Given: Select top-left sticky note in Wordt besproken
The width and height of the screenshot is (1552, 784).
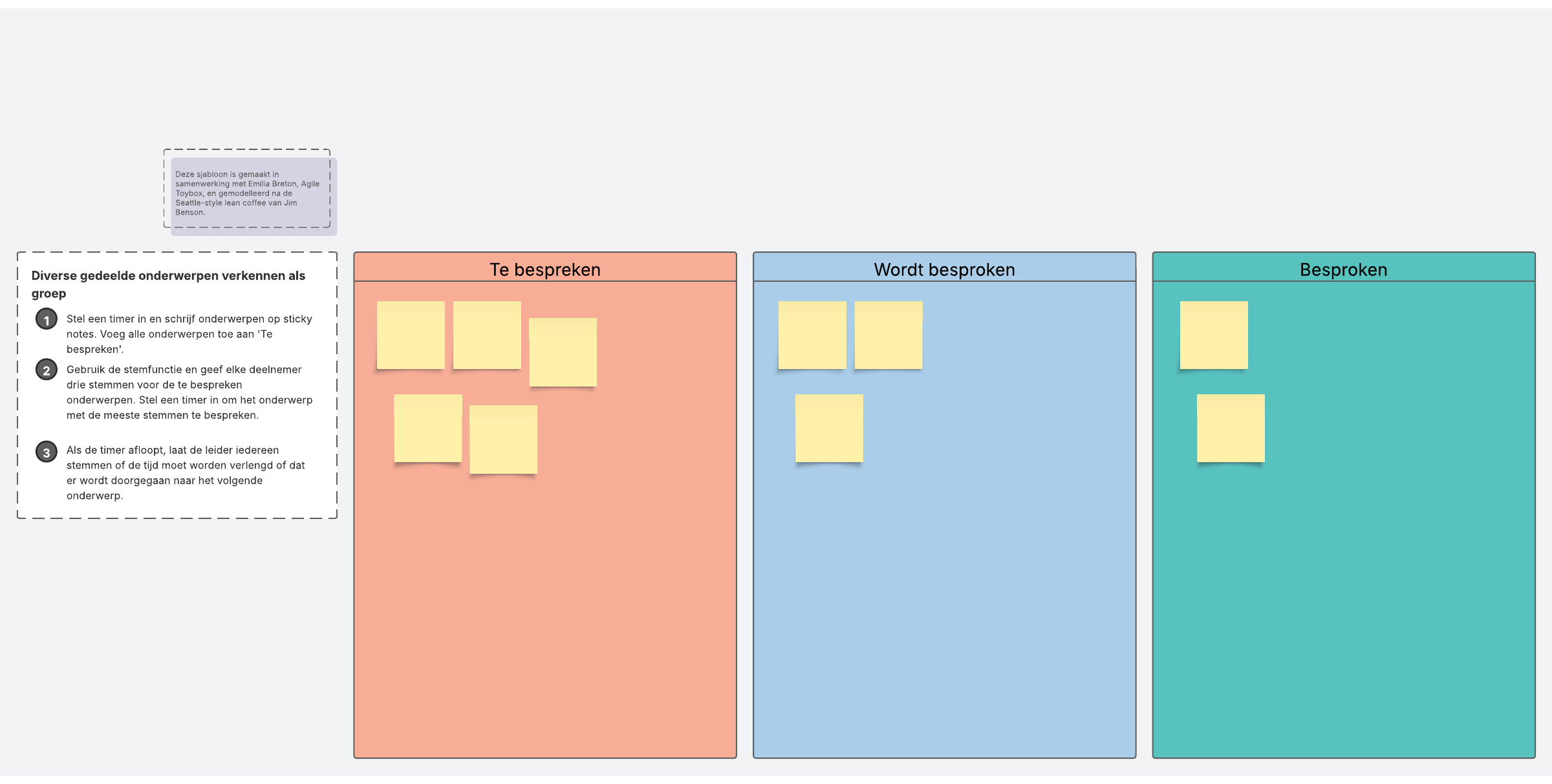Looking at the screenshot, I should [812, 335].
